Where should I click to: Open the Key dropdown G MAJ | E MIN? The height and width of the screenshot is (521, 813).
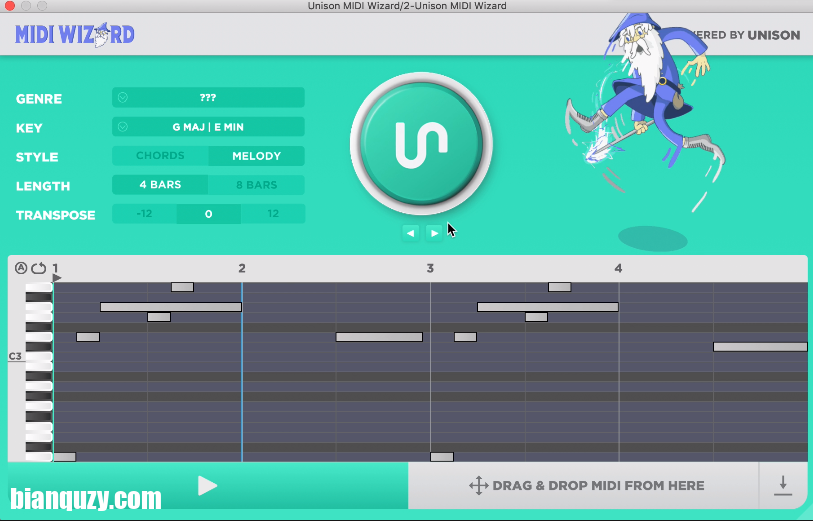[208, 127]
